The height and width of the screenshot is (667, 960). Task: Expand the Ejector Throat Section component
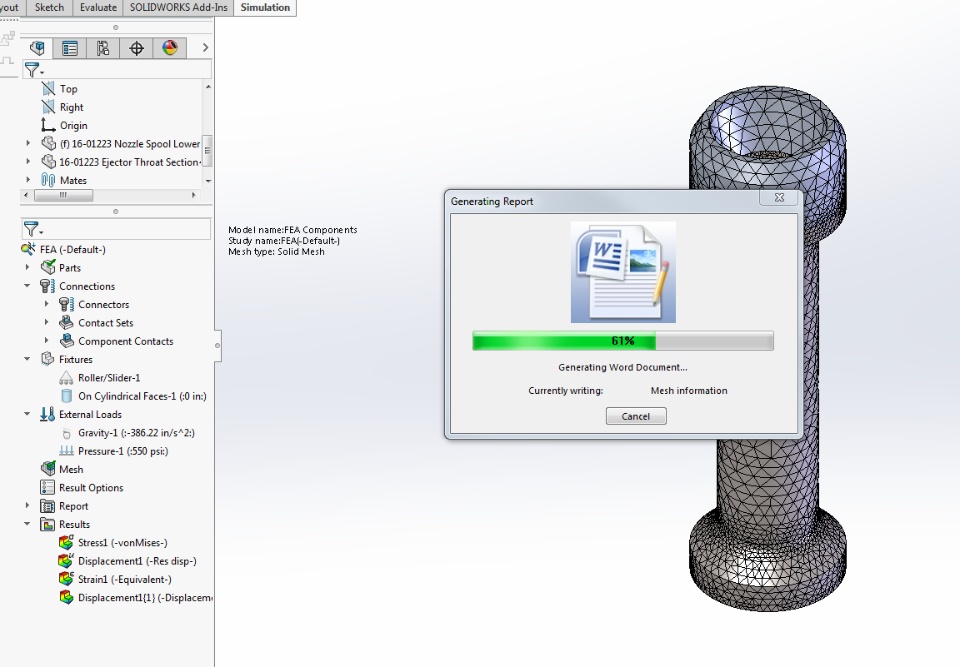tap(28, 162)
